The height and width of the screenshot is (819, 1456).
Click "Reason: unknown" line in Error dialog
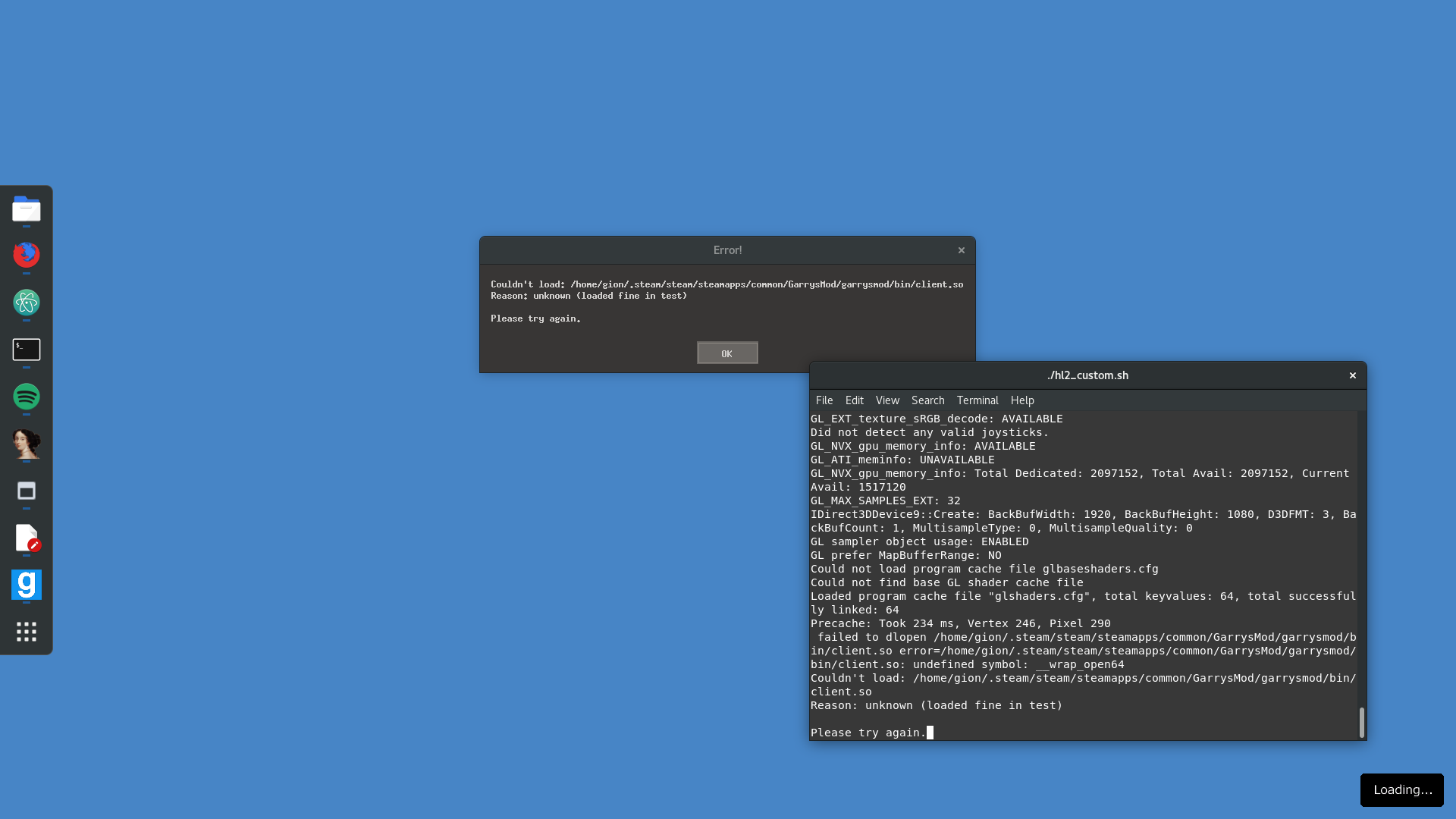[x=588, y=296]
